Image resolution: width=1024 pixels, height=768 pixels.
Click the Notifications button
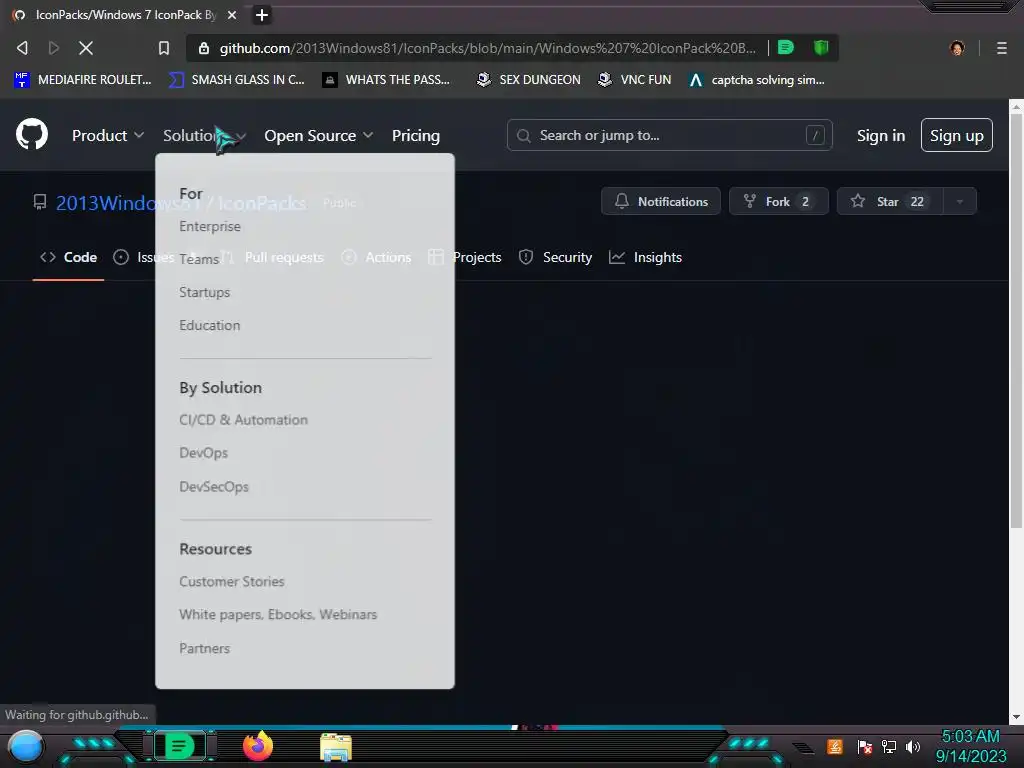tap(660, 201)
